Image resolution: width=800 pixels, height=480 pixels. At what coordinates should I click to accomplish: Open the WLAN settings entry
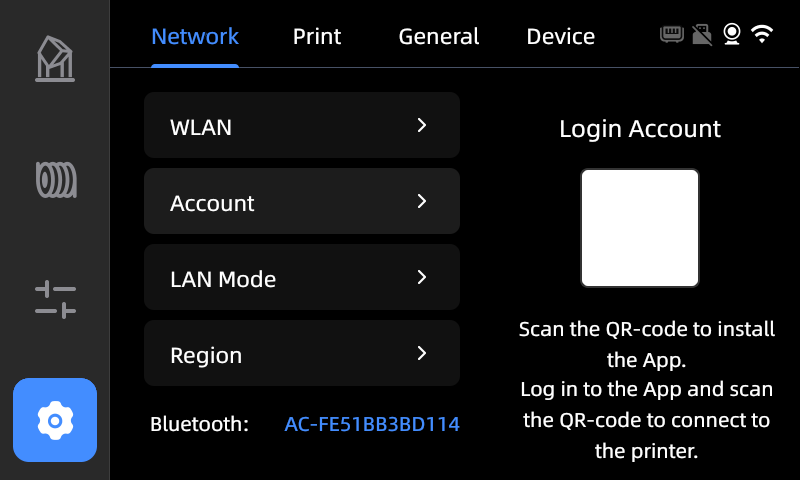click(x=302, y=125)
